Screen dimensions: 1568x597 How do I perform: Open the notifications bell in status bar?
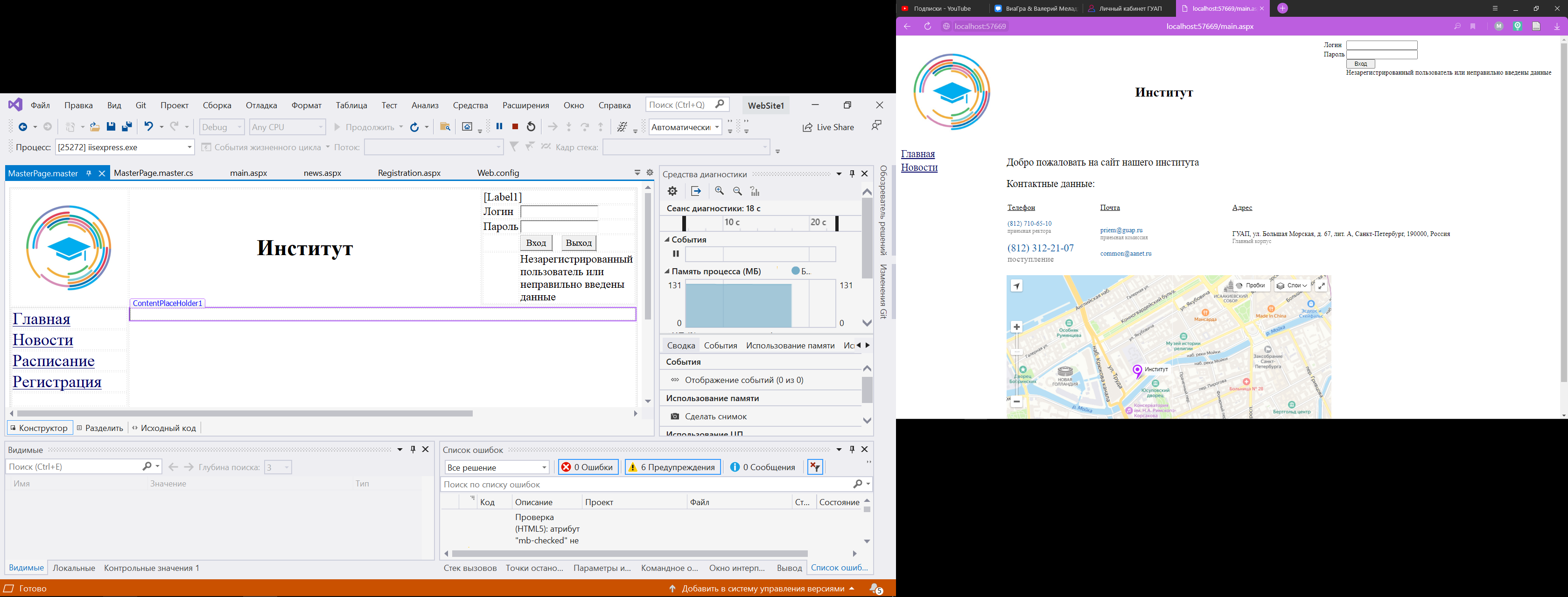[x=875, y=589]
